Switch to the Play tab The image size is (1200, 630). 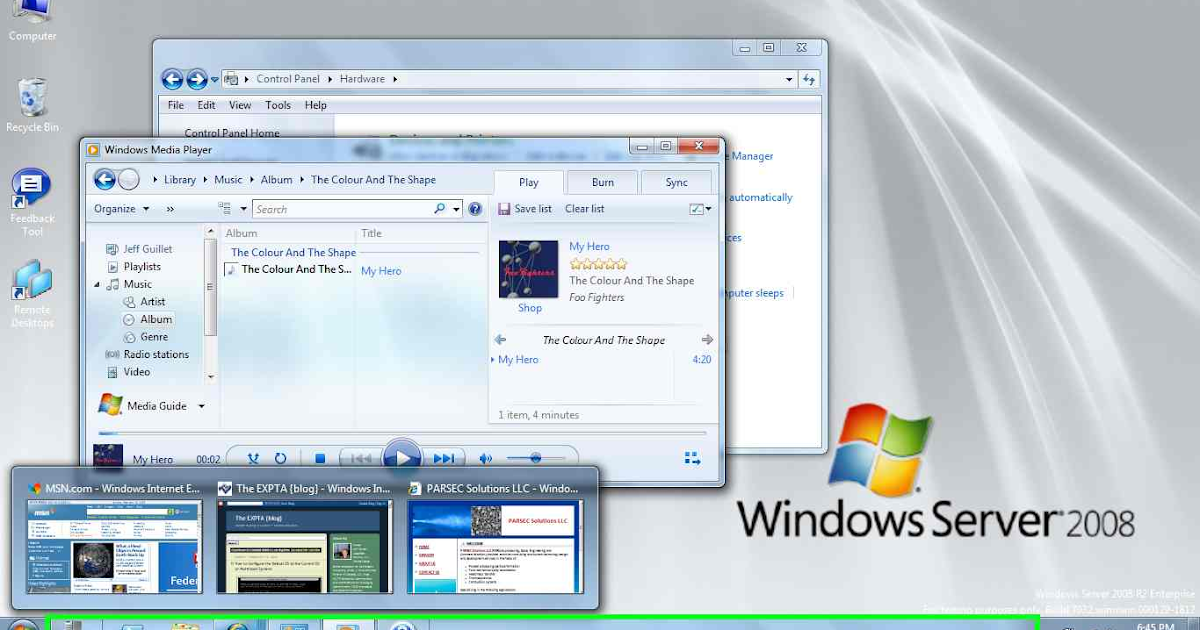point(529,182)
